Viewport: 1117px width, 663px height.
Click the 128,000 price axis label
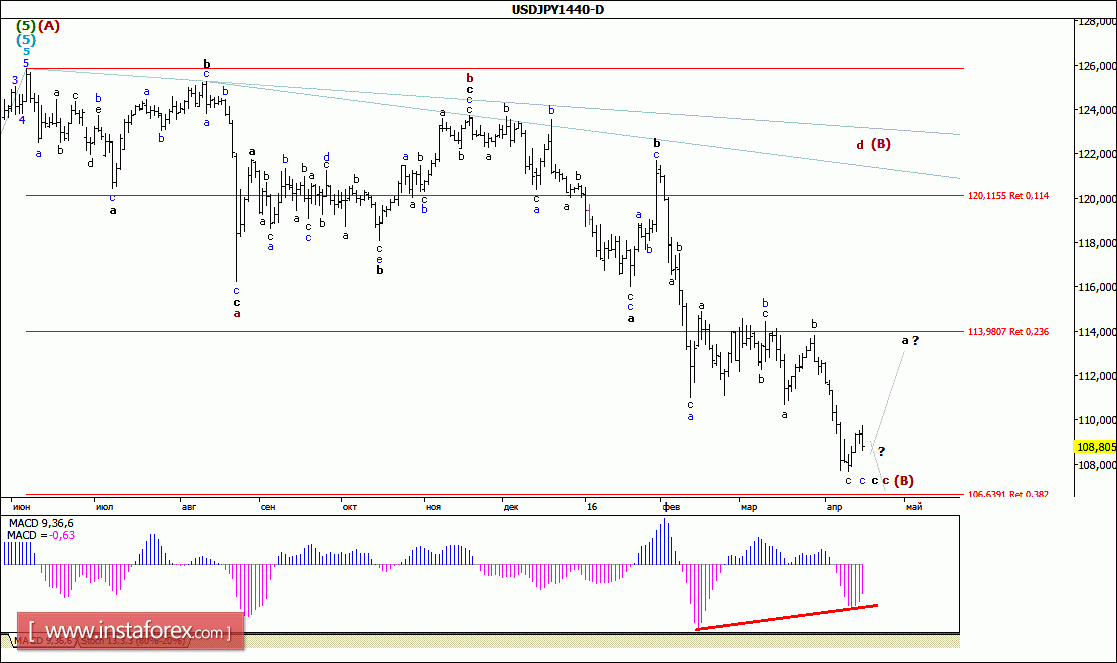tap(1098, 22)
